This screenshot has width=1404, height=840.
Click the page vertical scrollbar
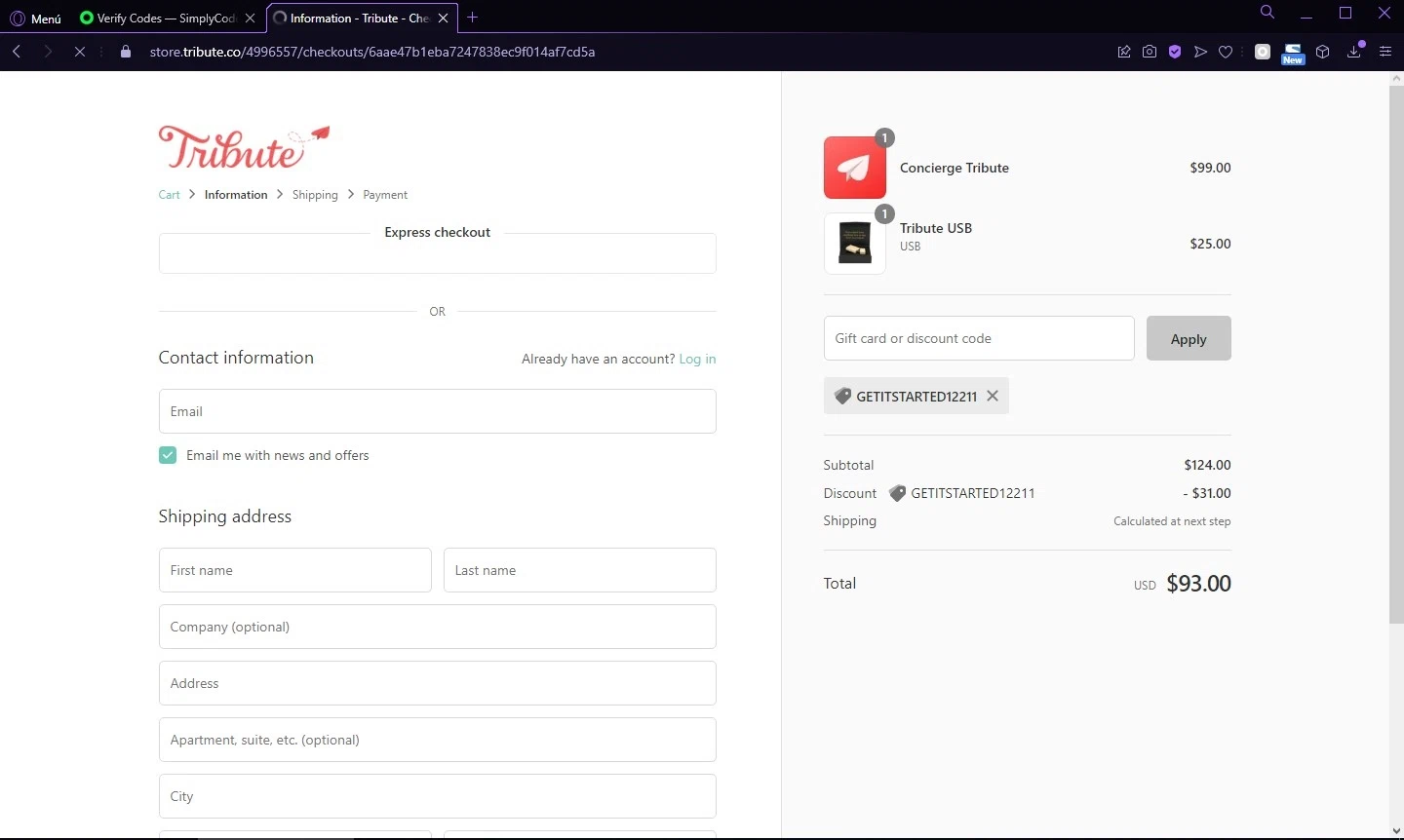[x=1396, y=356]
